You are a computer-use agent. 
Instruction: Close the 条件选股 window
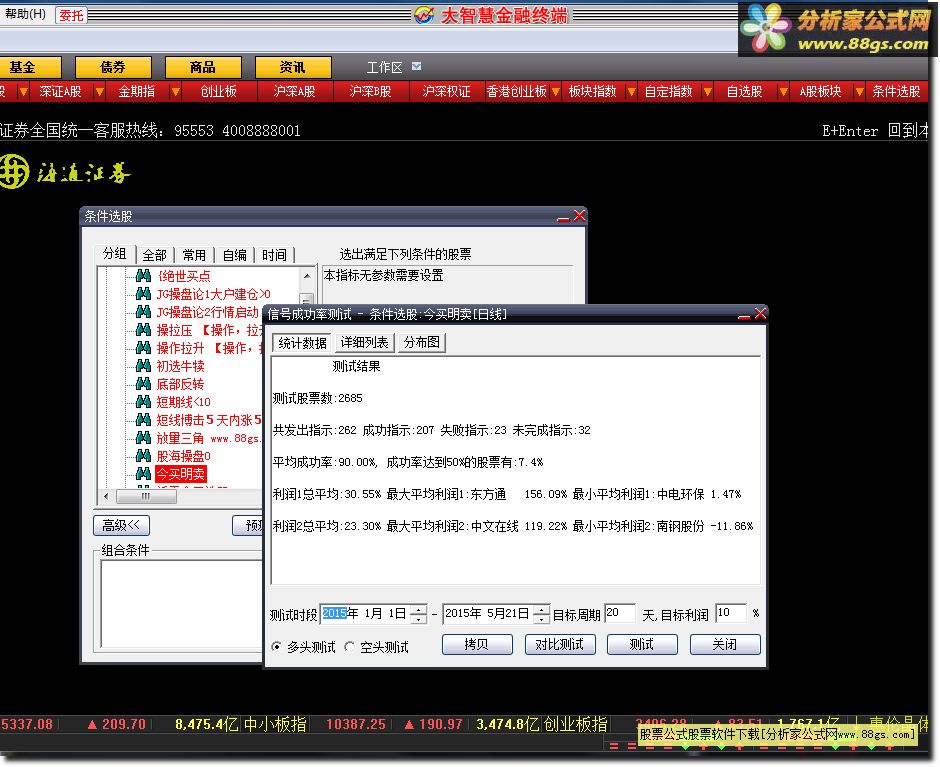[x=579, y=216]
